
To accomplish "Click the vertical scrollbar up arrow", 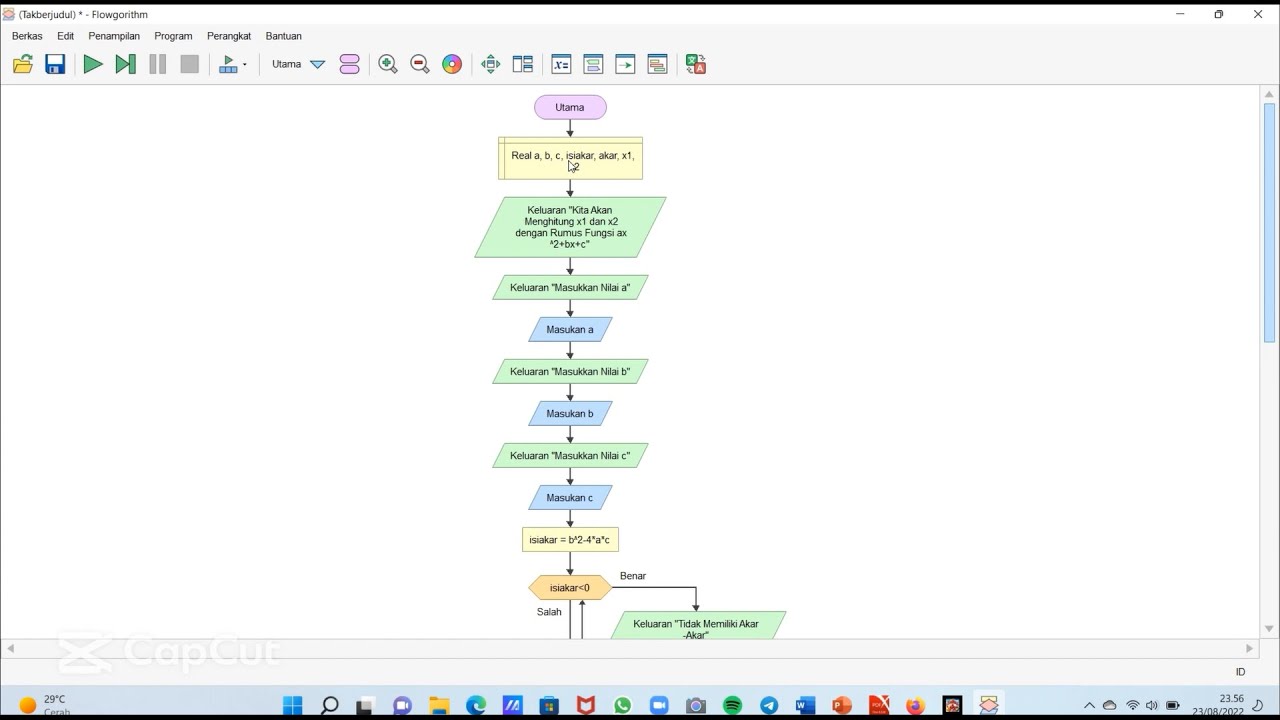I will pos(1270,94).
